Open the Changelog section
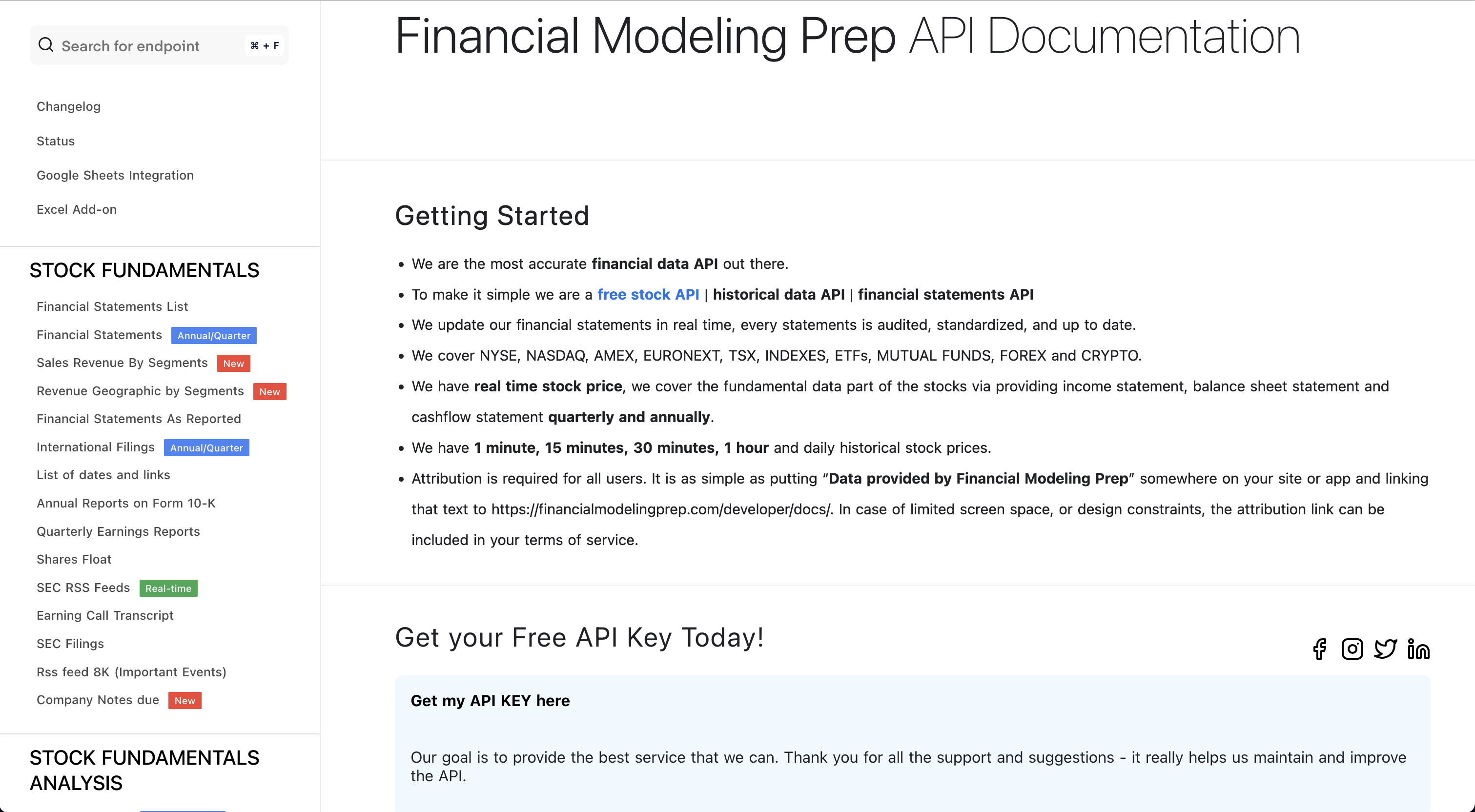The height and width of the screenshot is (812, 1475). tap(68, 106)
